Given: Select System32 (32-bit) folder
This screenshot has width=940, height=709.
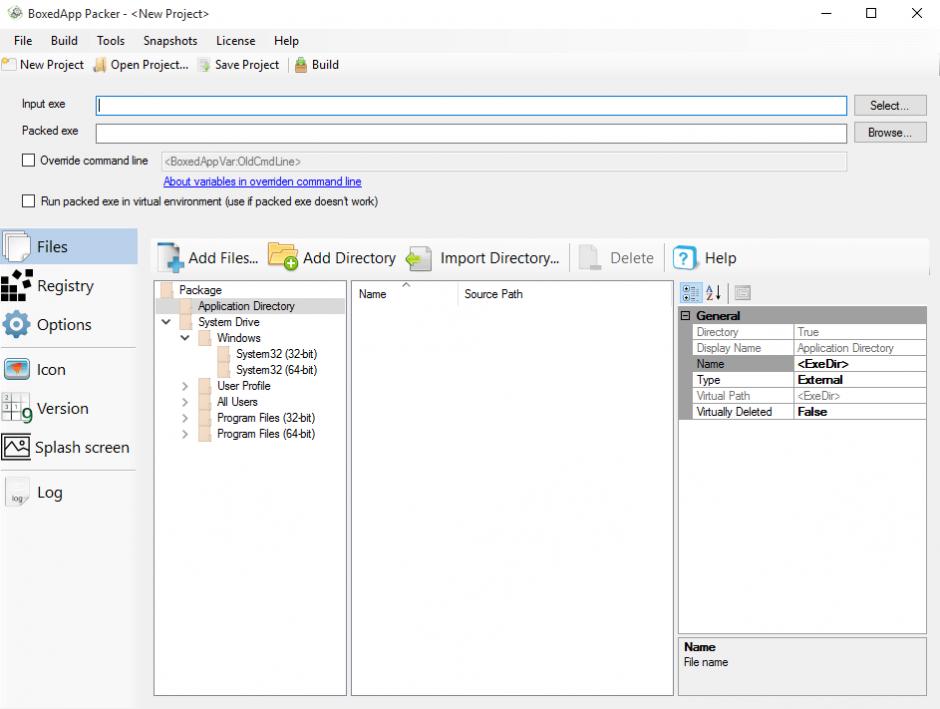Looking at the screenshot, I should (x=276, y=354).
